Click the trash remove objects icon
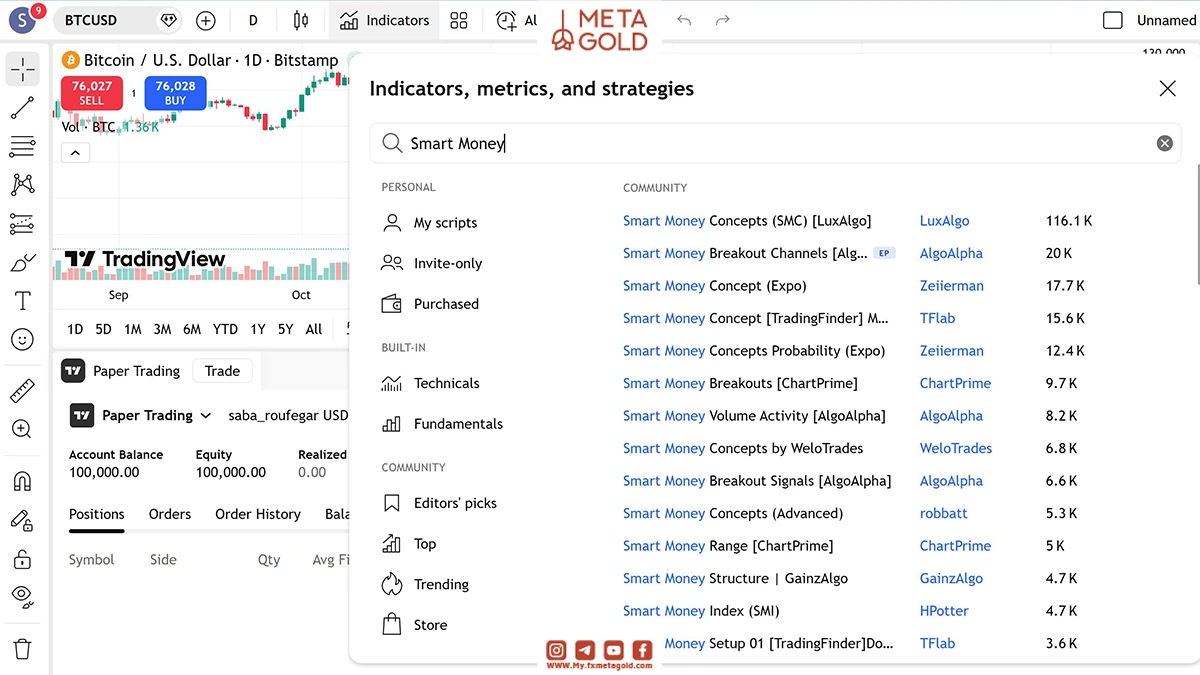The image size is (1200, 675). pyautogui.click(x=22, y=650)
